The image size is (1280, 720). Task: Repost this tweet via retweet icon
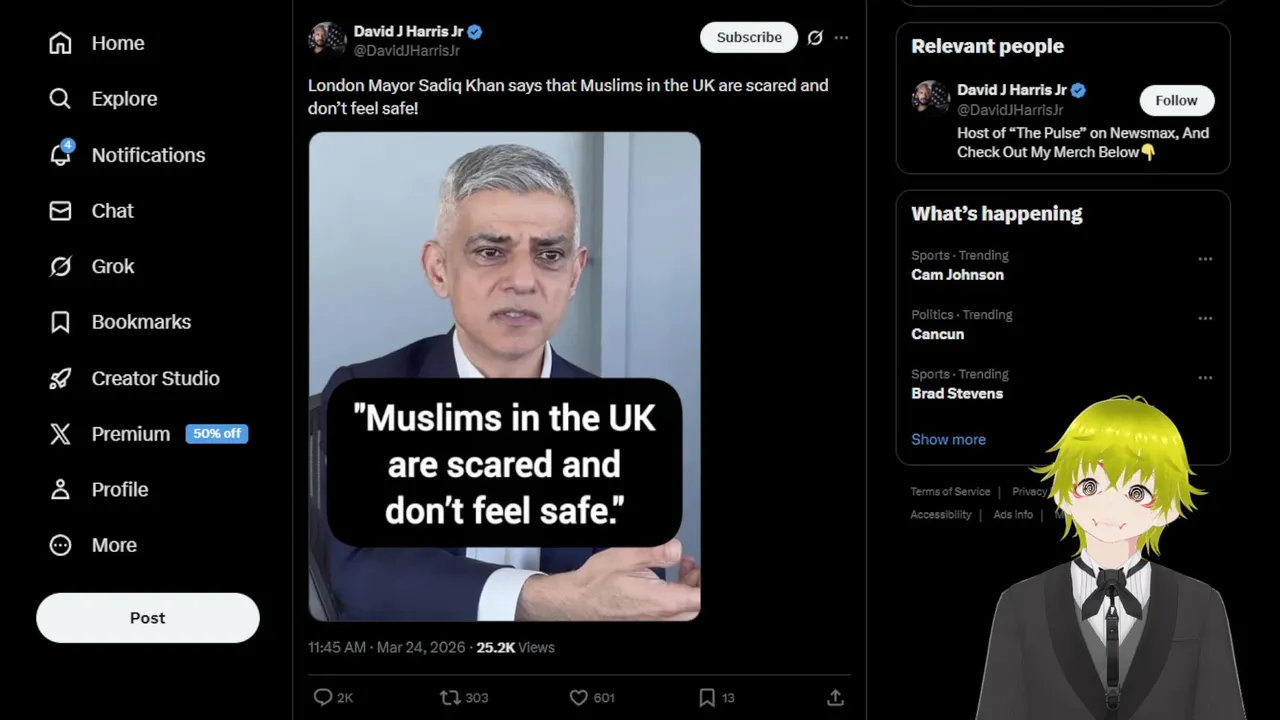coord(451,697)
